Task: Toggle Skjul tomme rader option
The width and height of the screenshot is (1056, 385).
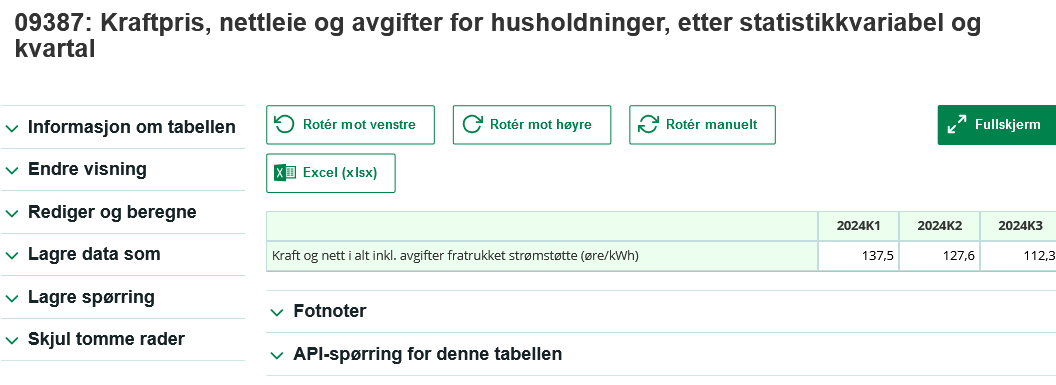Action: [x=123, y=339]
